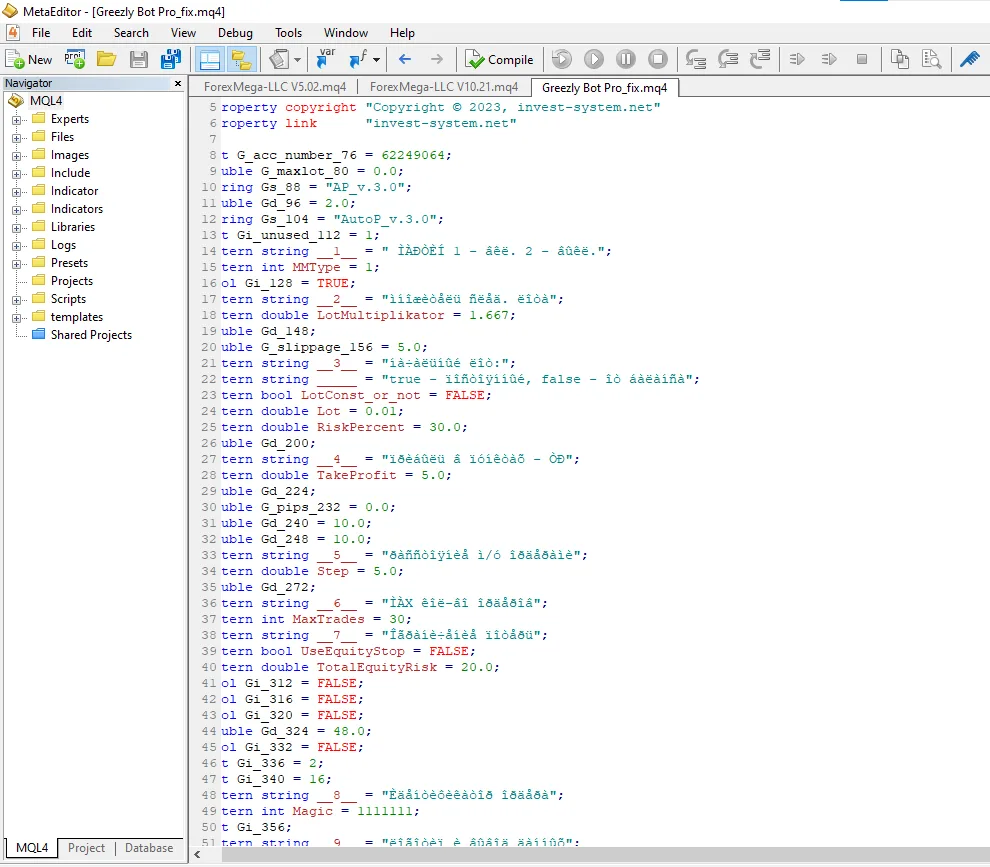990x867 pixels.
Task: Create a new file with New button
Action: (28, 59)
